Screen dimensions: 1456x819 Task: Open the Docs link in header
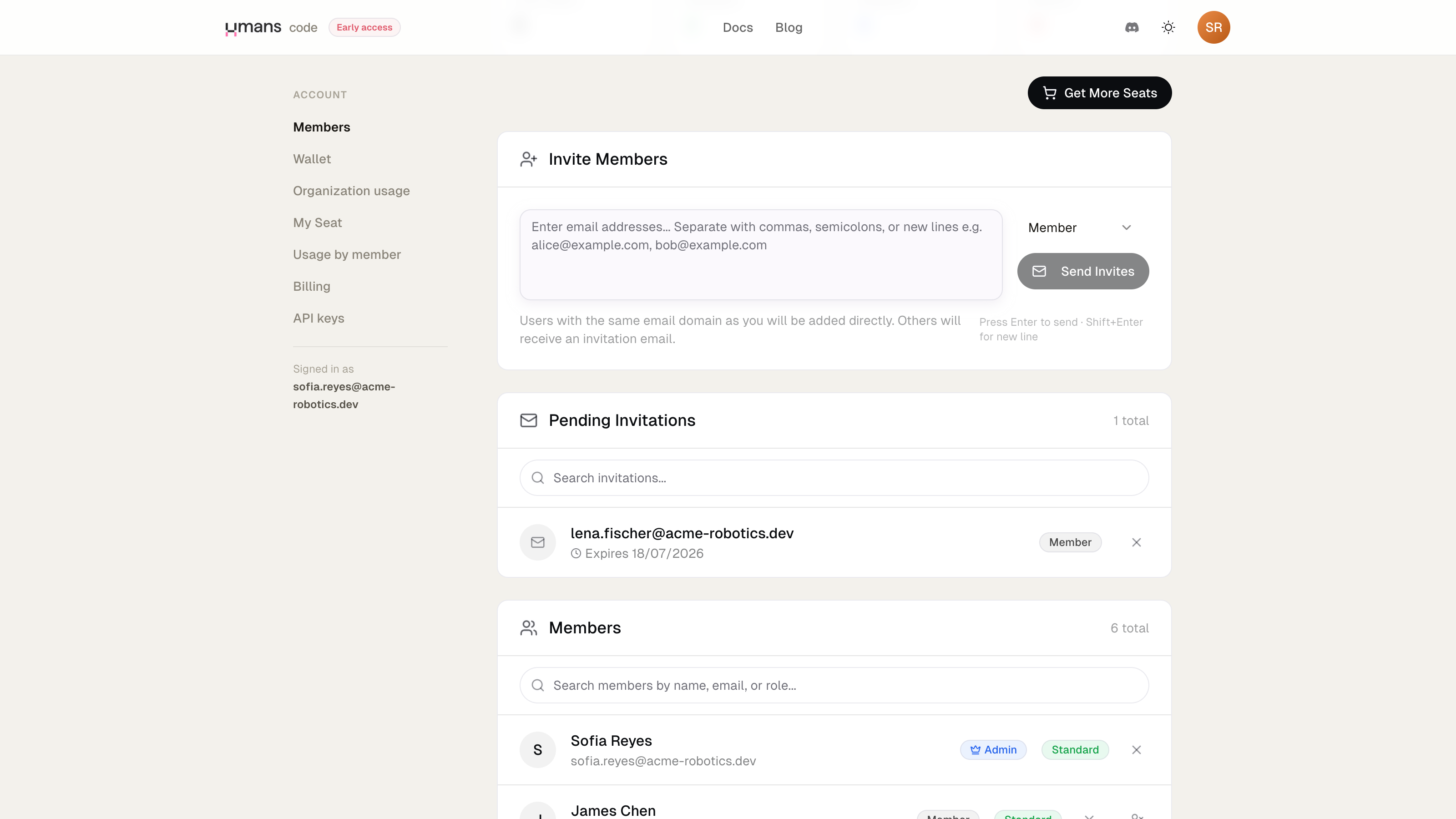(x=738, y=27)
